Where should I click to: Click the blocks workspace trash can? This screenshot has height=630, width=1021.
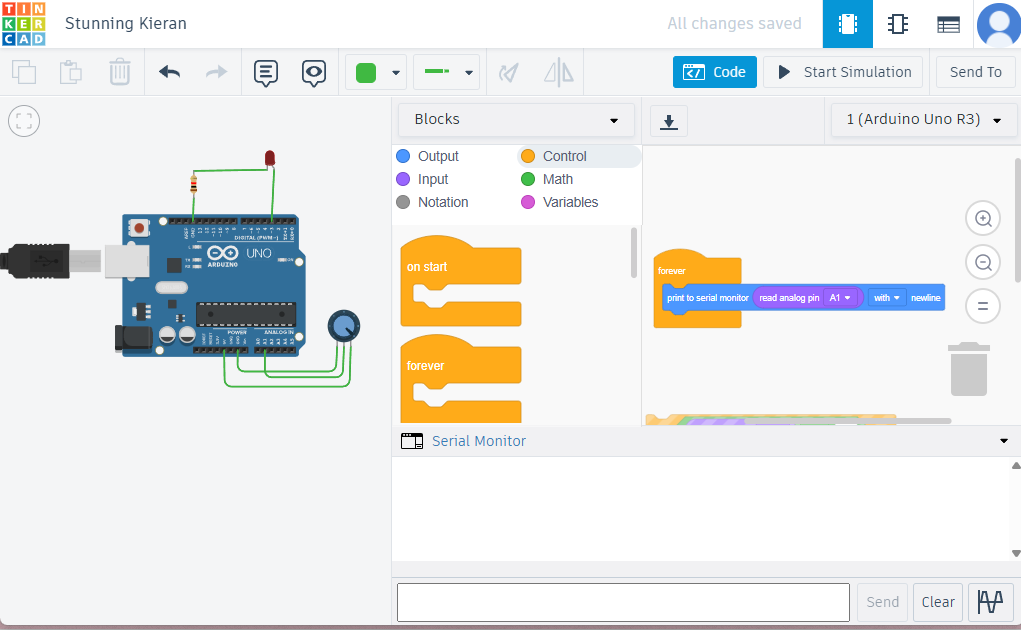pyautogui.click(x=969, y=369)
